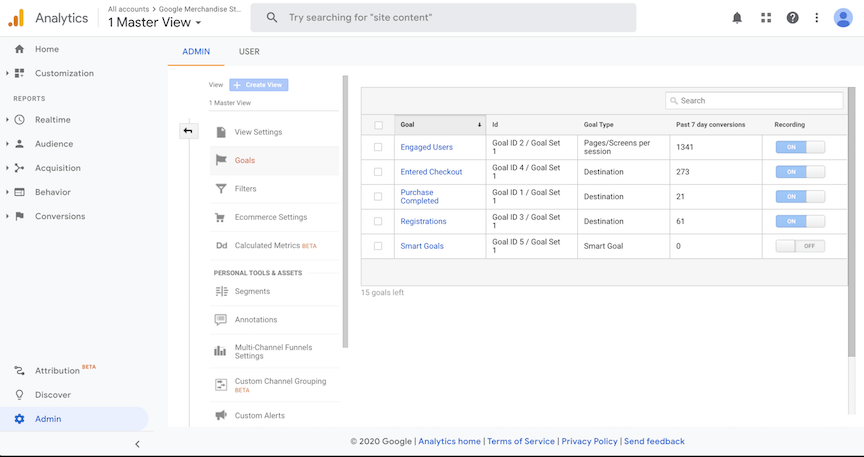Open the 1 Master View selector dropdown

coord(154,23)
